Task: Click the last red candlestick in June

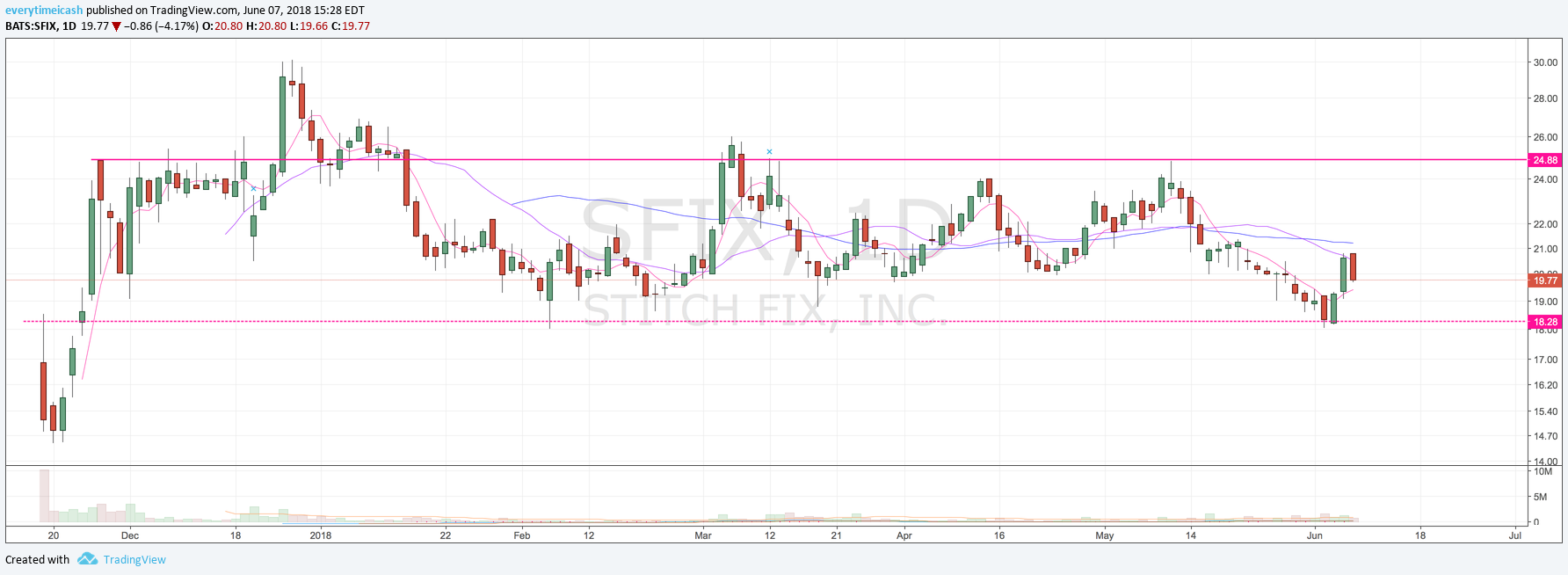Action: click(x=1354, y=266)
